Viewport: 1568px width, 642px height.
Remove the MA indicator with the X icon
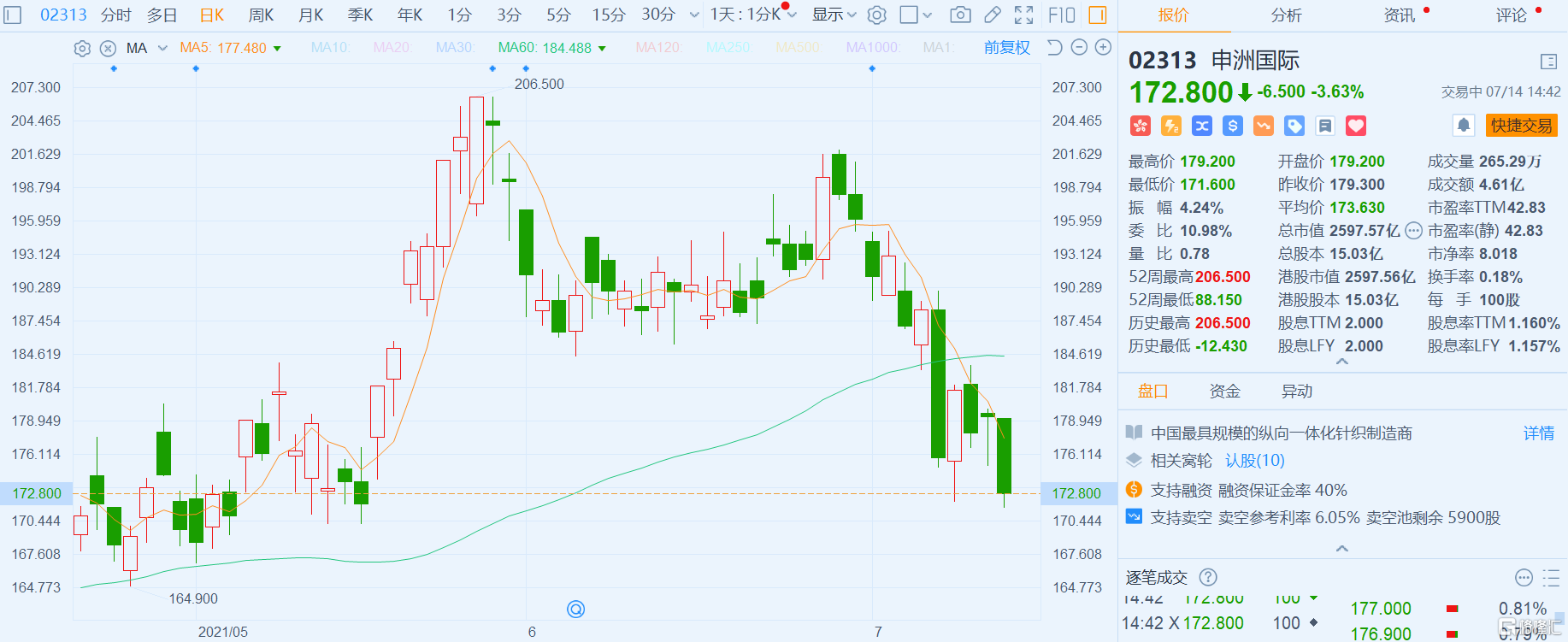(108, 48)
